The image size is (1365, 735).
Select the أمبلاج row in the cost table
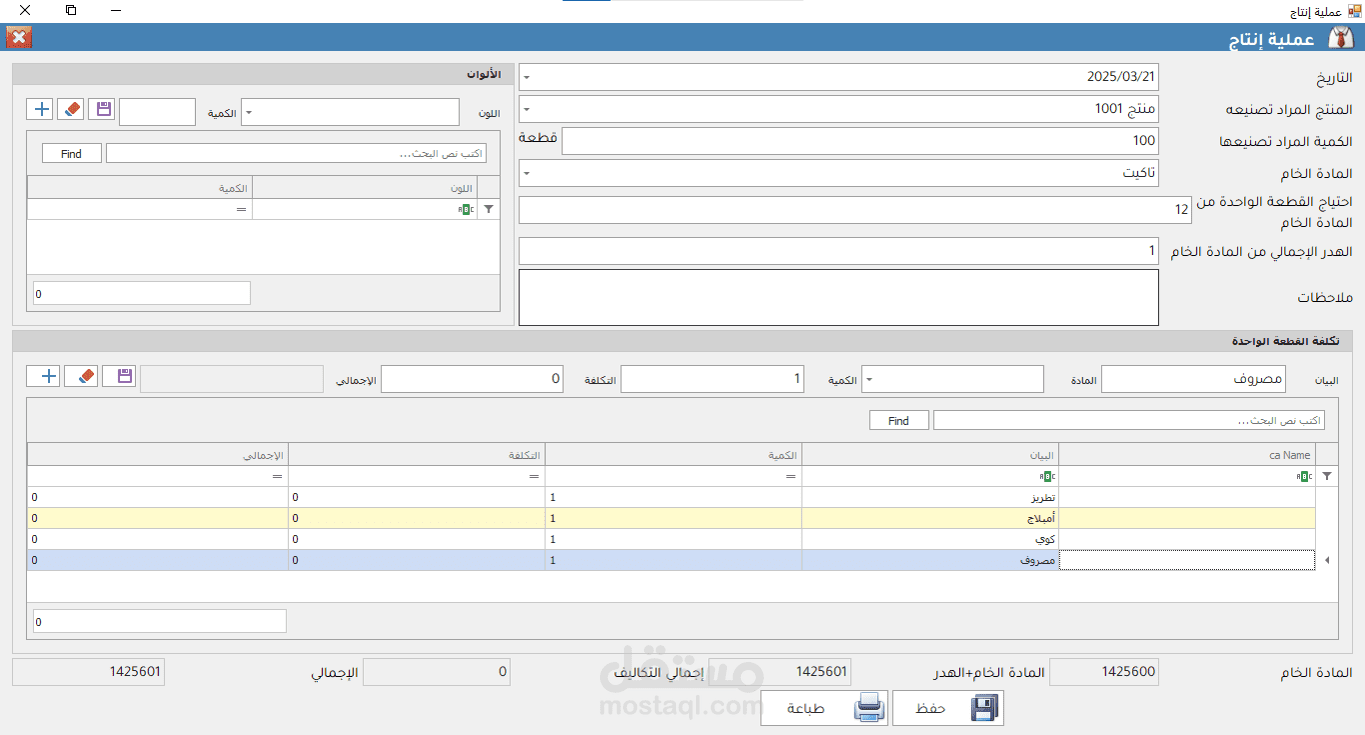point(930,518)
